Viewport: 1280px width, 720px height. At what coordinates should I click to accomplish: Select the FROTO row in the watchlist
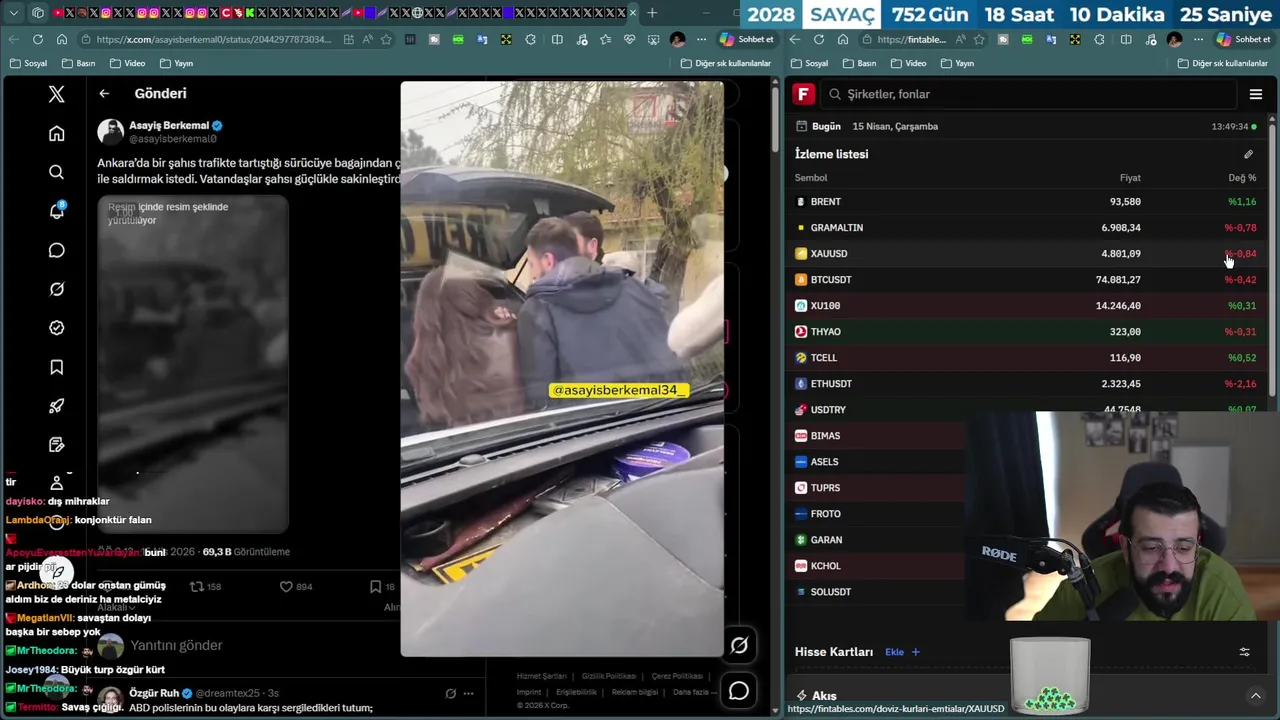[x=877, y=513]
